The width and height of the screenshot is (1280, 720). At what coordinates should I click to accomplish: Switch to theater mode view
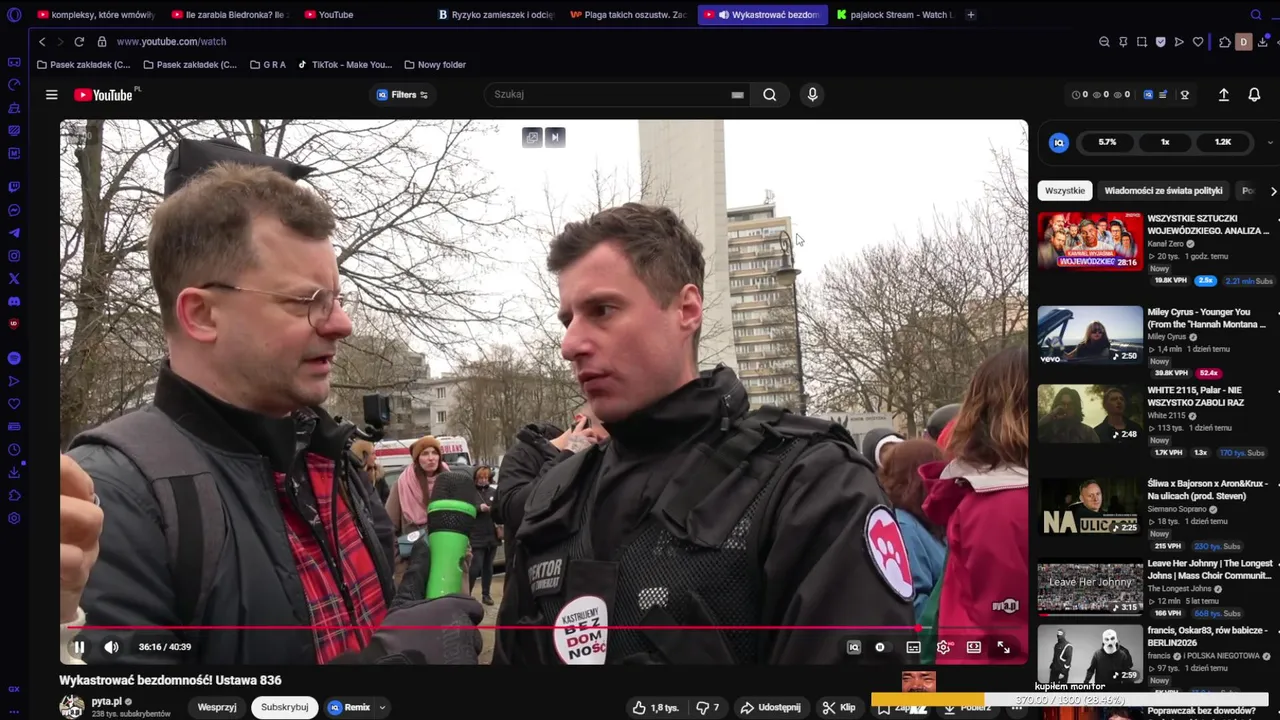pos(973,647)
